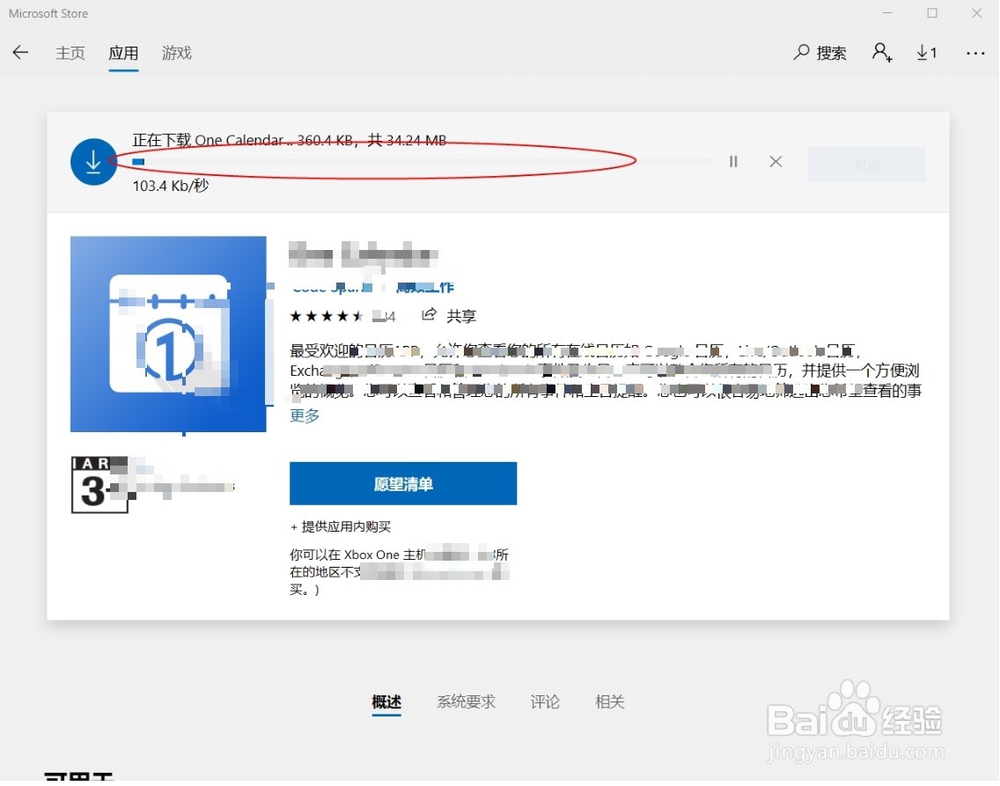This screenshot has height=786, width=1000.
Task: Close the Microsoft Store window
Action: (x=977, y=13)
